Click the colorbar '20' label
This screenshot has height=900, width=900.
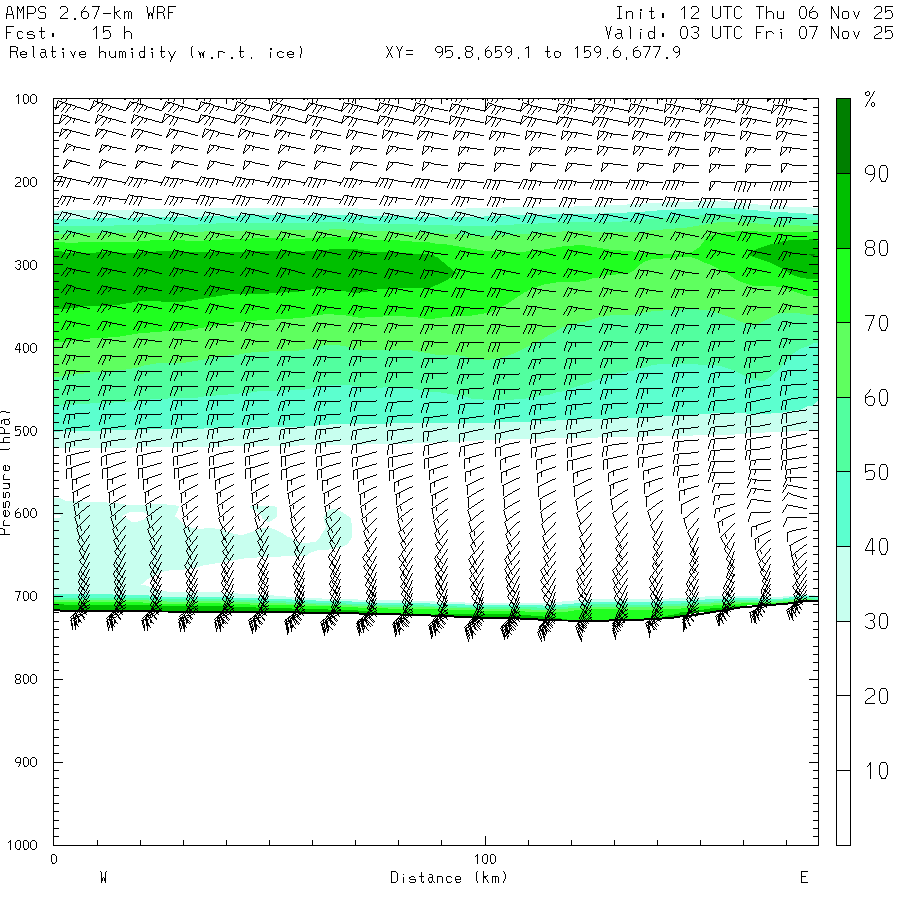coord(876,696)
